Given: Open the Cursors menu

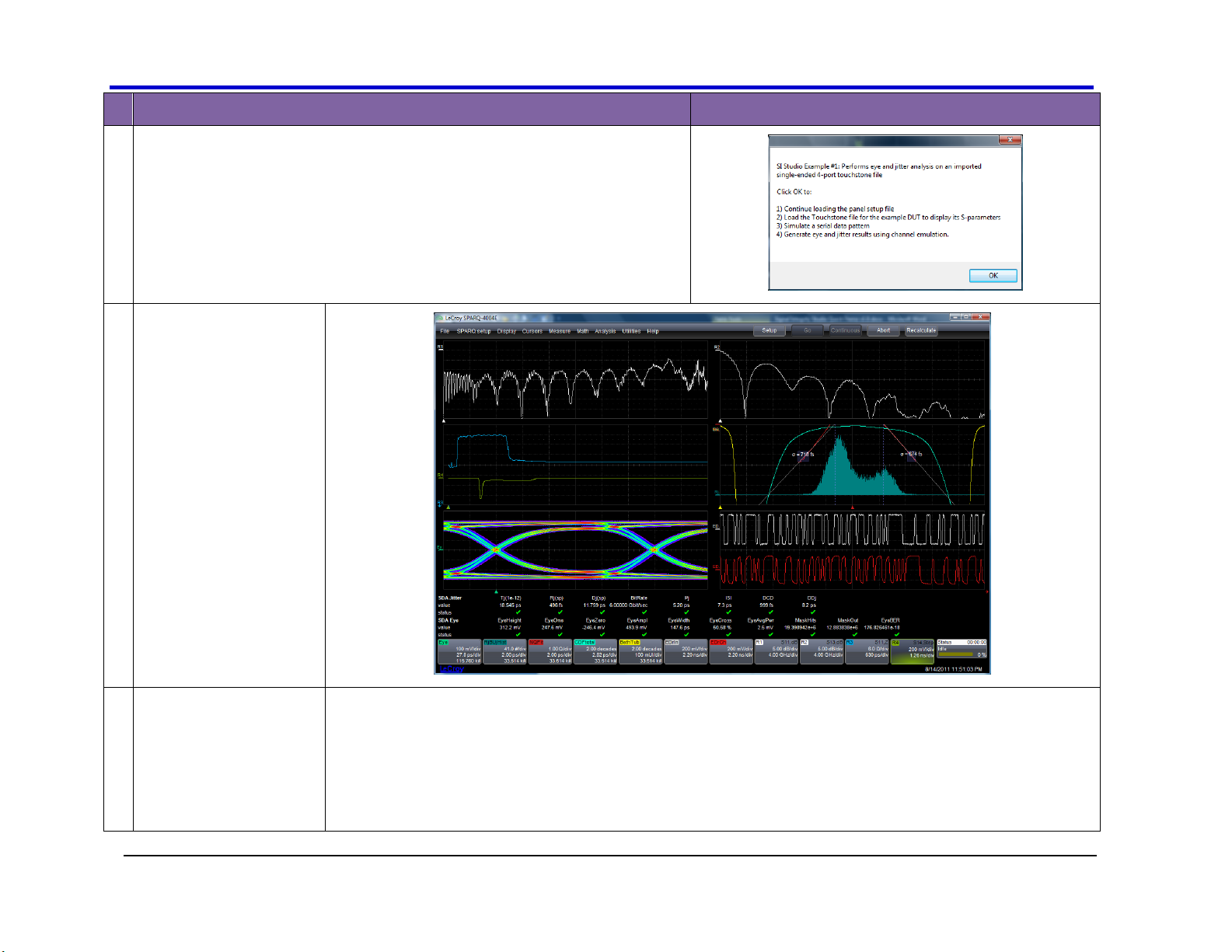Looking at the screenshot, I should point(532,331).
